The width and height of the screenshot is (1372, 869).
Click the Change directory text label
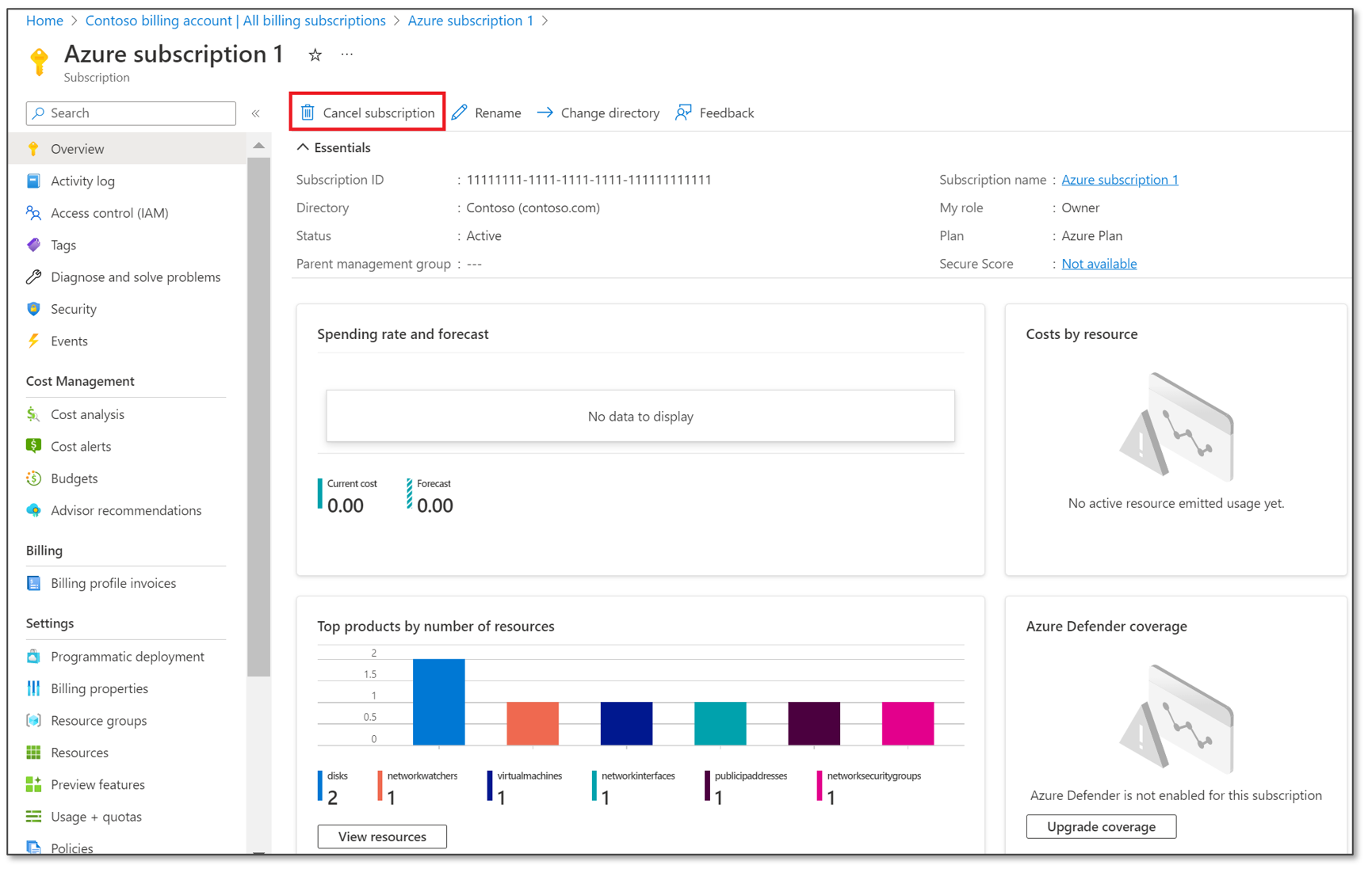coord(610,113)
